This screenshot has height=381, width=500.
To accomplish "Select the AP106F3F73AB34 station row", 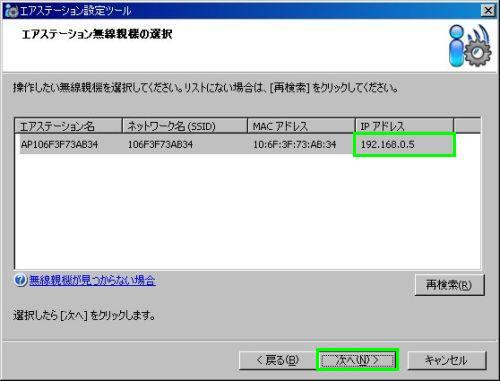I will coord(237,145).
